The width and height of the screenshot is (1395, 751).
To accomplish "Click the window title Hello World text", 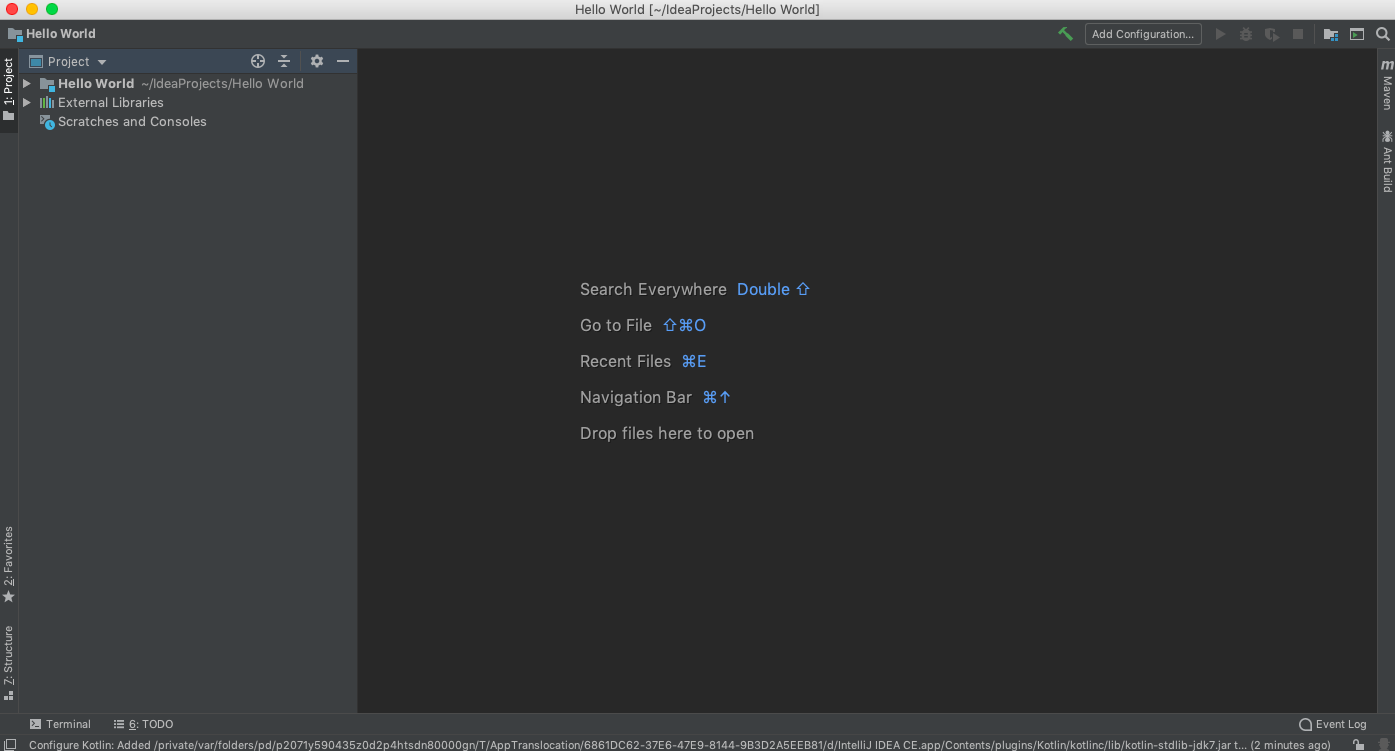I will point(697,9).
